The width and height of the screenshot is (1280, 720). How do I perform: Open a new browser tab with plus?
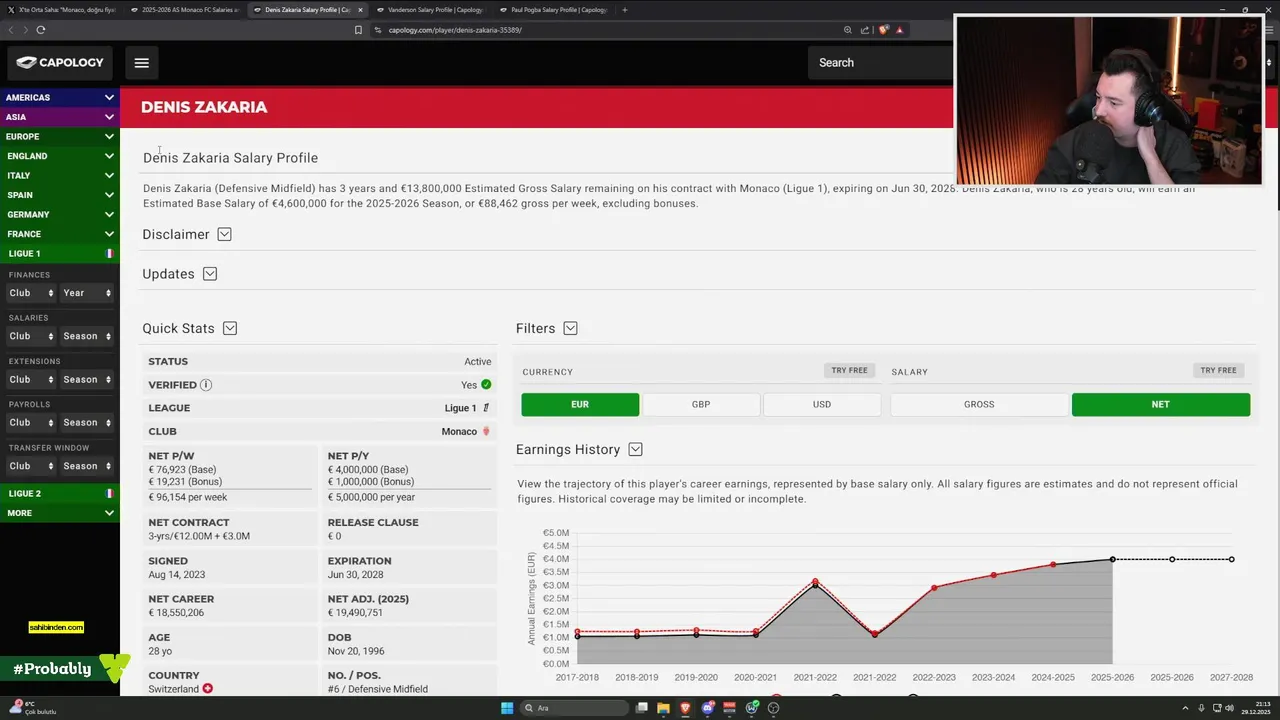click(625, 10)
